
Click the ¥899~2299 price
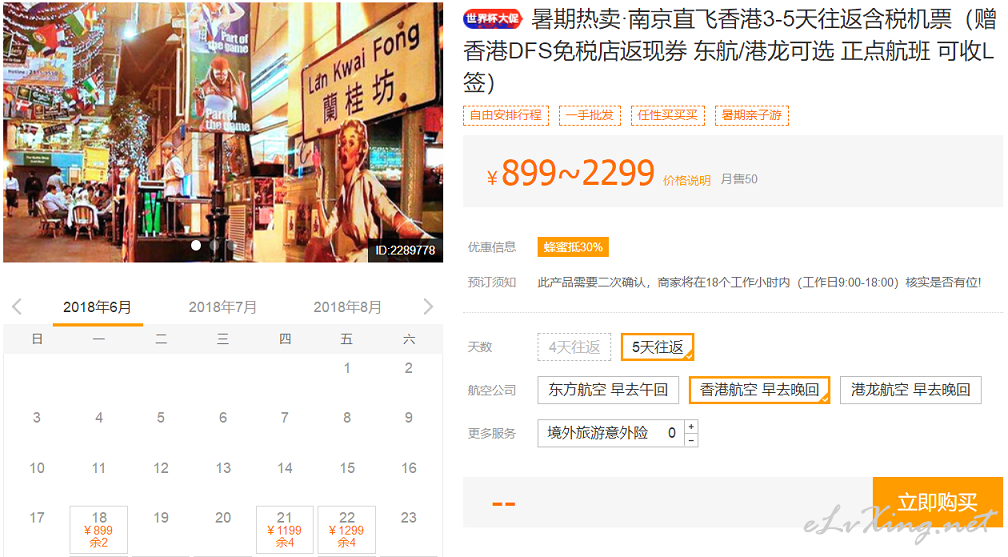[x=571, y=173]
